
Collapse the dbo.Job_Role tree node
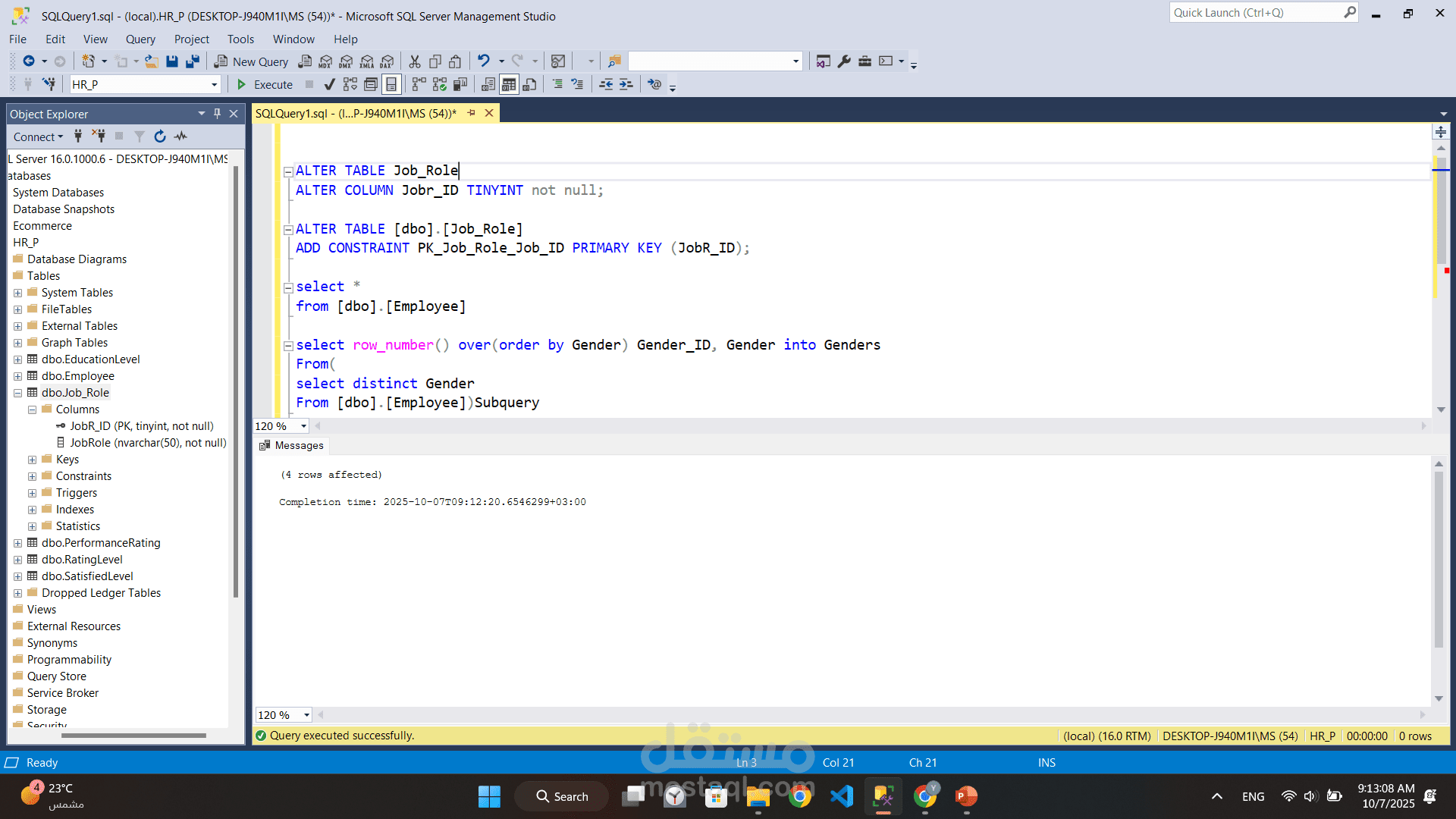(x=17, y=393)
